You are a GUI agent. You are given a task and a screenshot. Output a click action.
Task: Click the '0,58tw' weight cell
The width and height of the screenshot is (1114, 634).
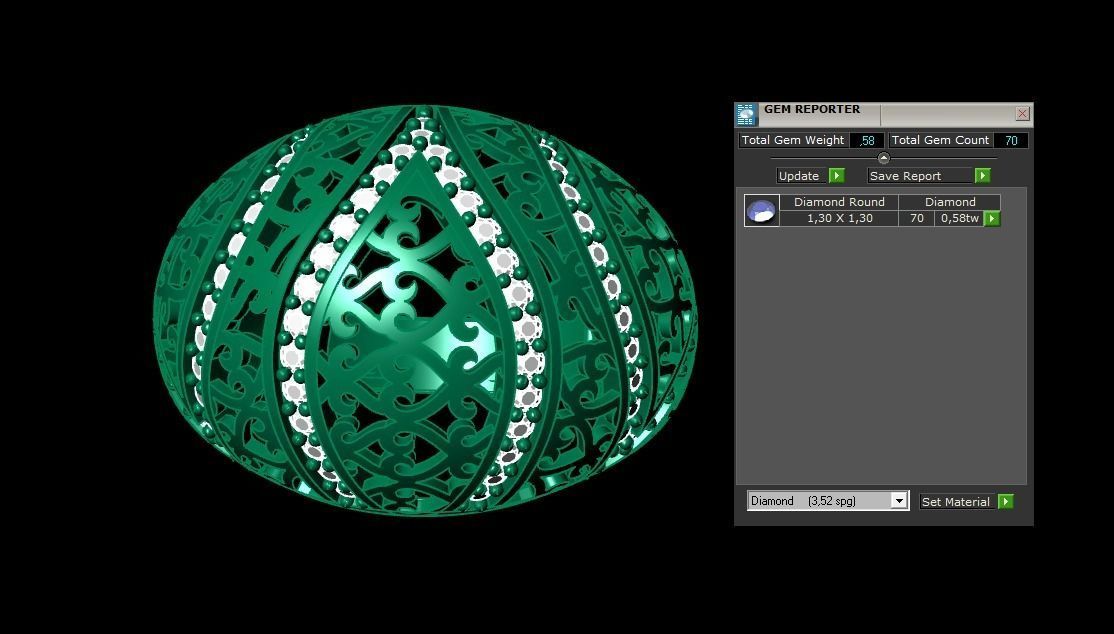[960, 218]
